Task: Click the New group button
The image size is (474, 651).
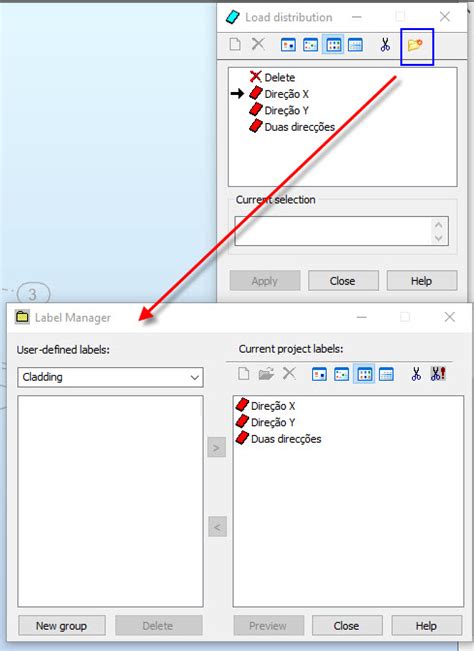Action: (61, 626)
